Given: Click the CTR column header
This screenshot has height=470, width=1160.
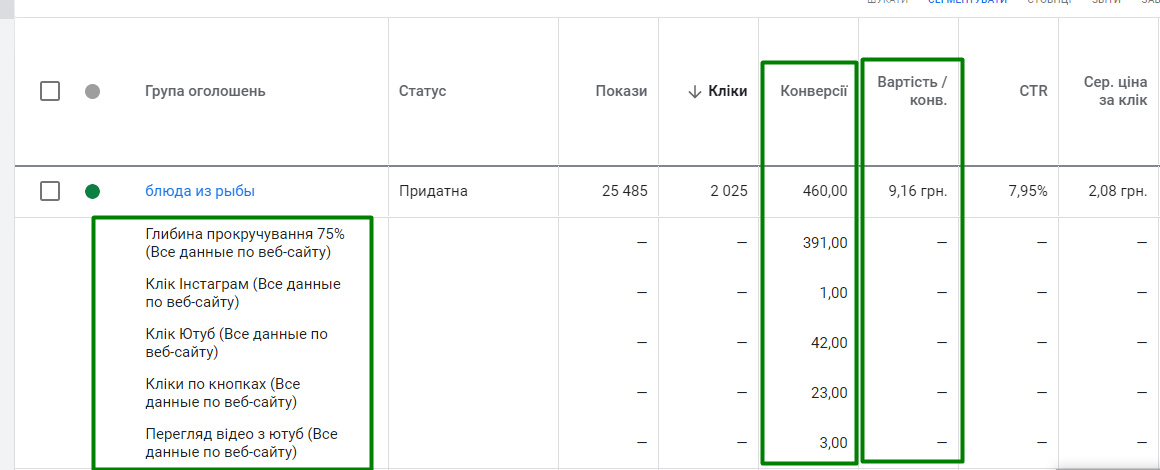Looking at the screenshot, I should 1033,91.
